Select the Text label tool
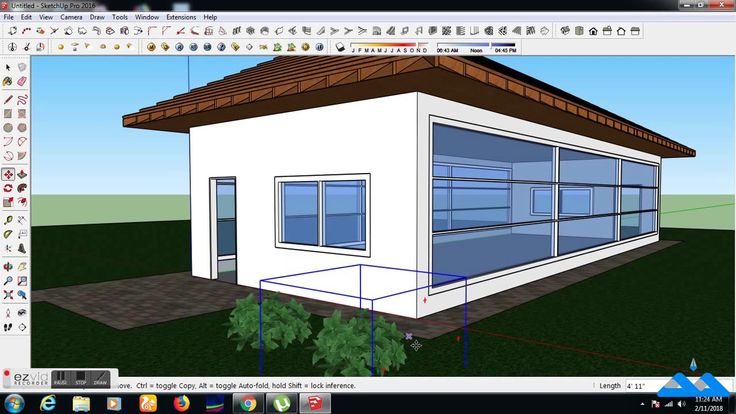Viewport: 736px width, 414px height. pyautogui.click(x=22, y=234)
